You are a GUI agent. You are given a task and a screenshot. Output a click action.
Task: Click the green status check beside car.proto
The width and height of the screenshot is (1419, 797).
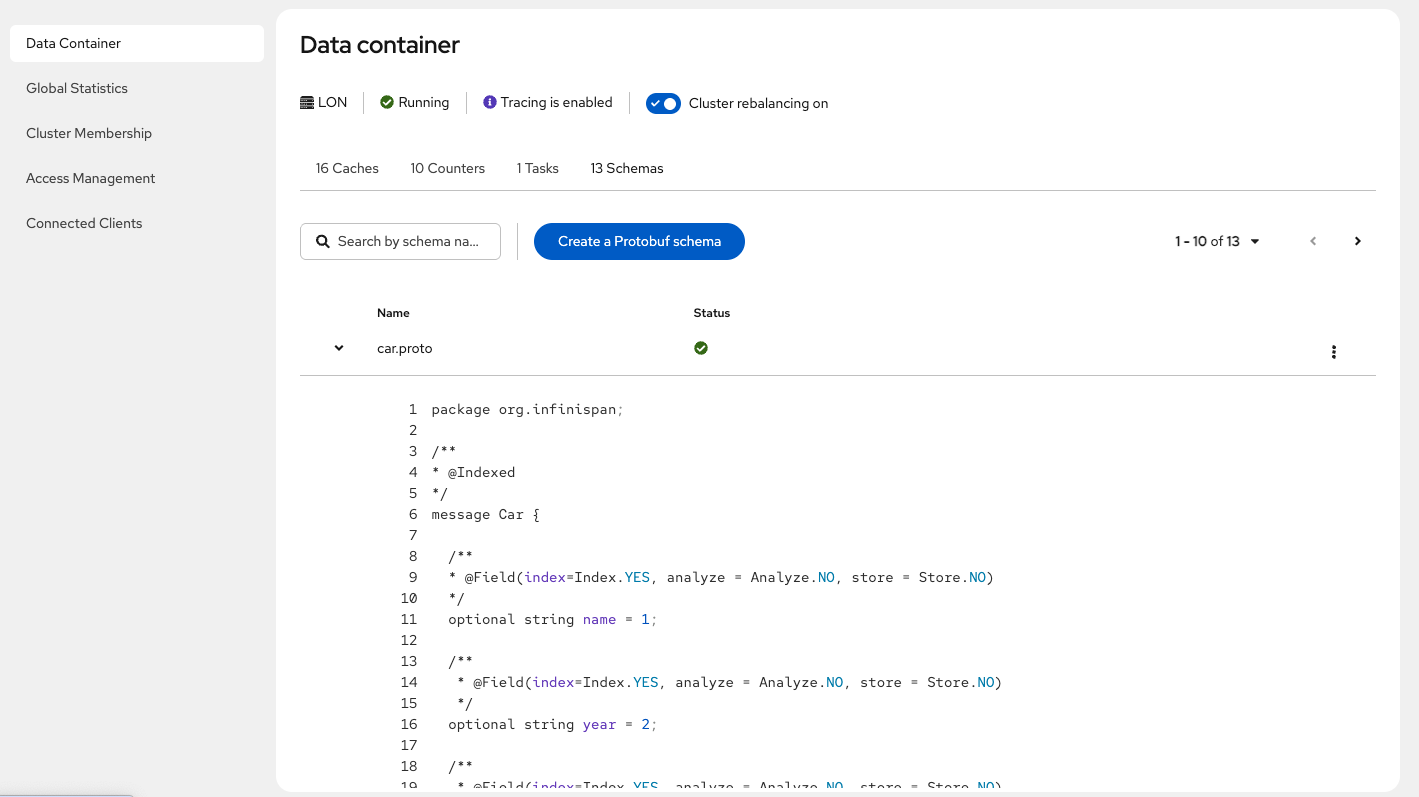(x=701, y=348)
